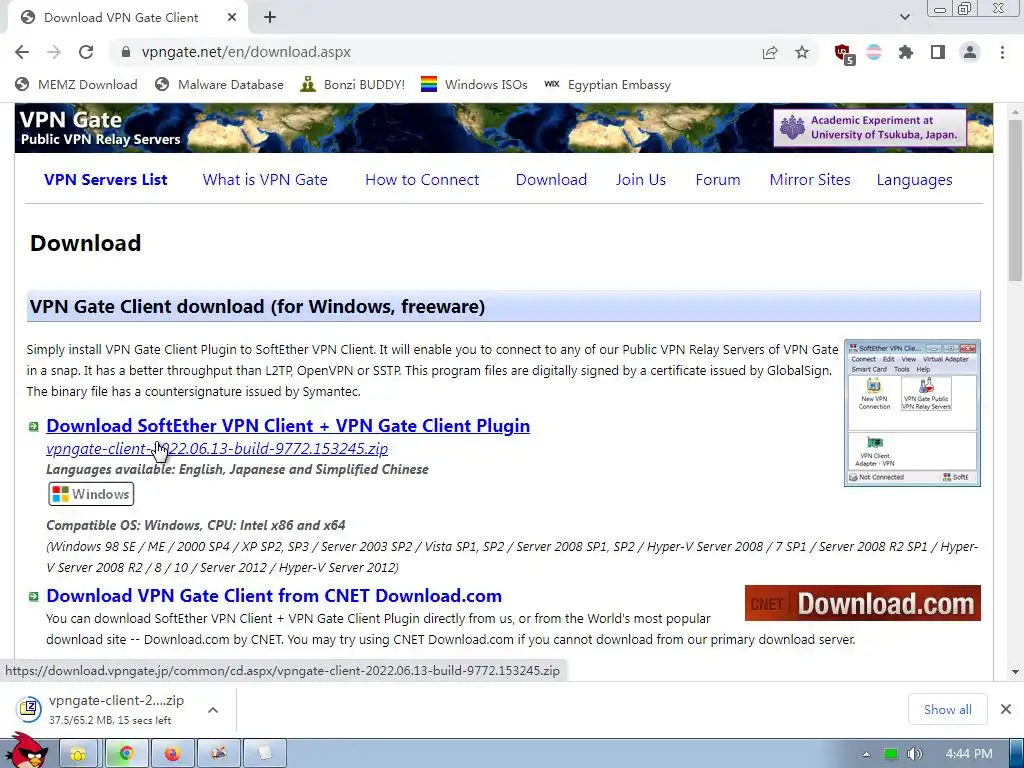Open the Languages navigation link
The image size is (1024, 768).
point(914,180)
